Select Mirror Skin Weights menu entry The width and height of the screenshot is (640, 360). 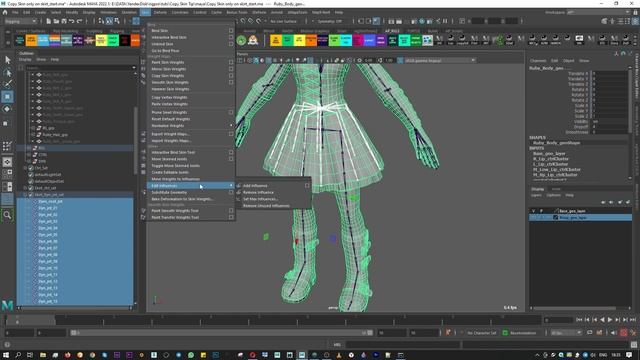(169, 69)
